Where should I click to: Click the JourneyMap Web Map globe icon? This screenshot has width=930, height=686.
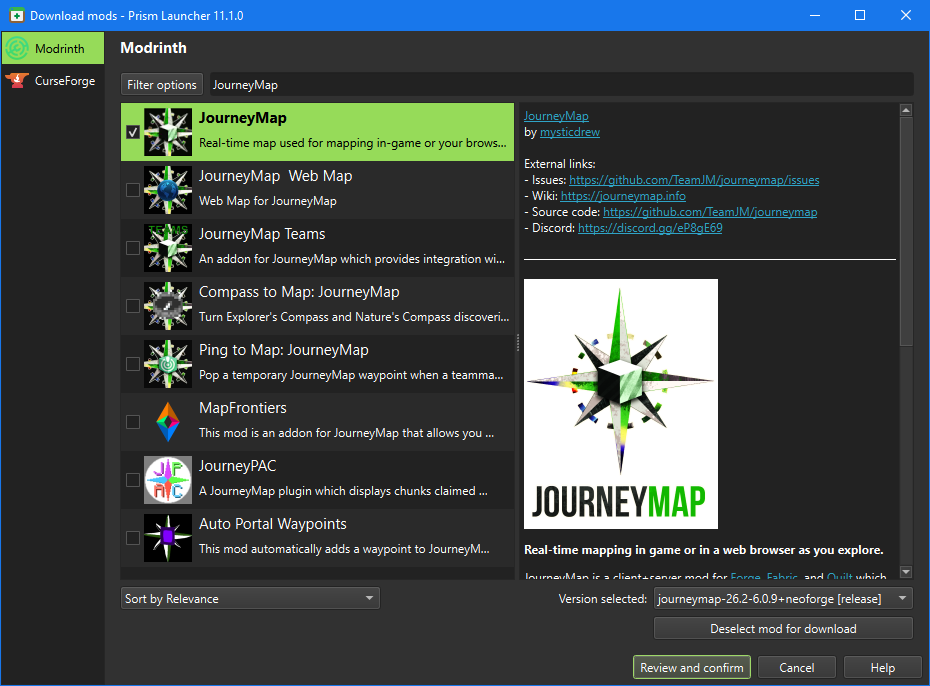tap(168, 190)
